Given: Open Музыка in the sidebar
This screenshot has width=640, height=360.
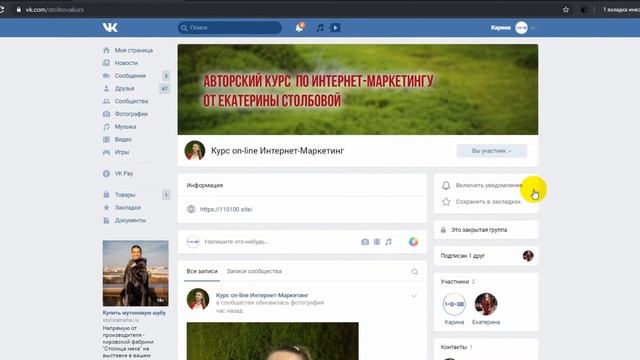Looking at the screenshot, I should [x=125, y=127].
